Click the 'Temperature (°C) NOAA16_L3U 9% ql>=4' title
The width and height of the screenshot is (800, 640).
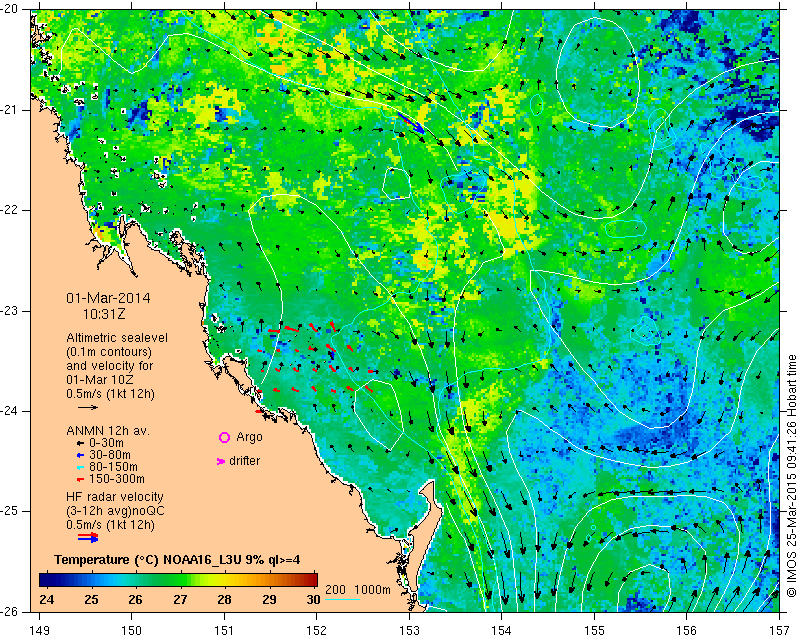[177, 560]
